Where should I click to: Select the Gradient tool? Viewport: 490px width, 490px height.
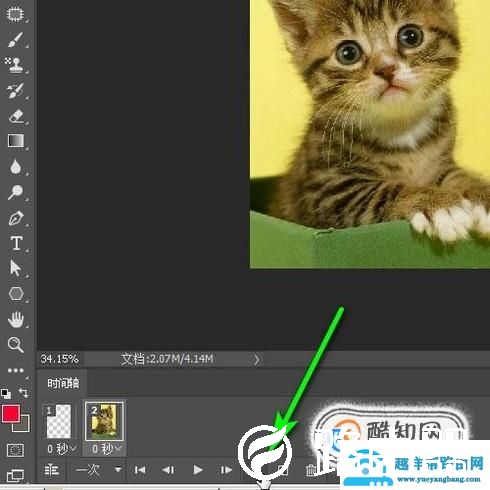pyautogui.click(x=15, y=141)
